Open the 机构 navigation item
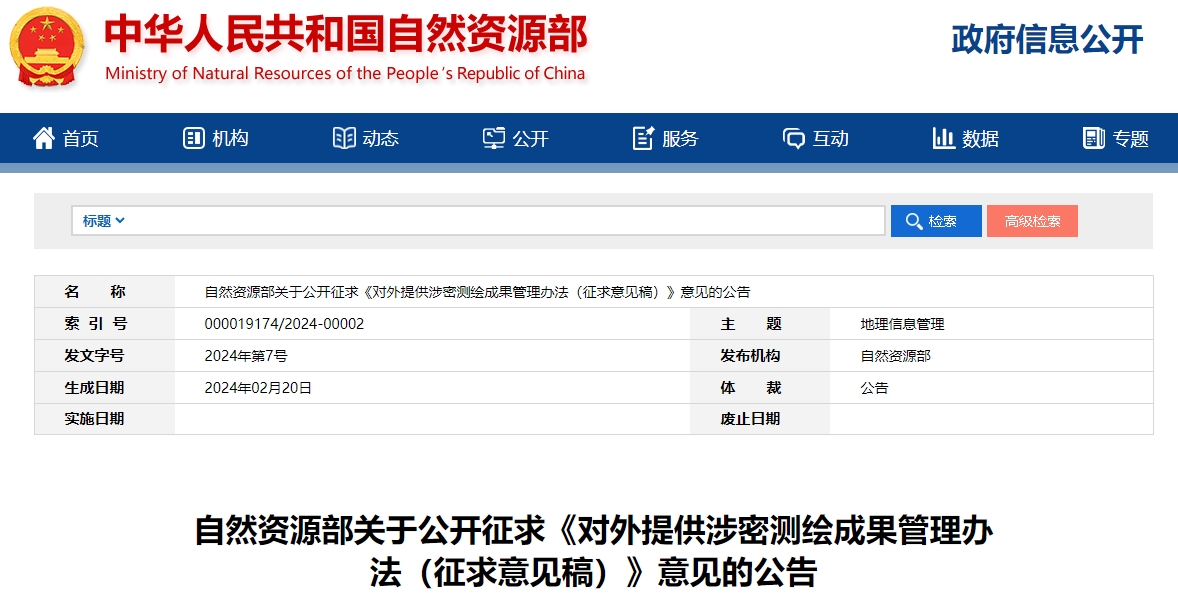 (x=216, y=138)
